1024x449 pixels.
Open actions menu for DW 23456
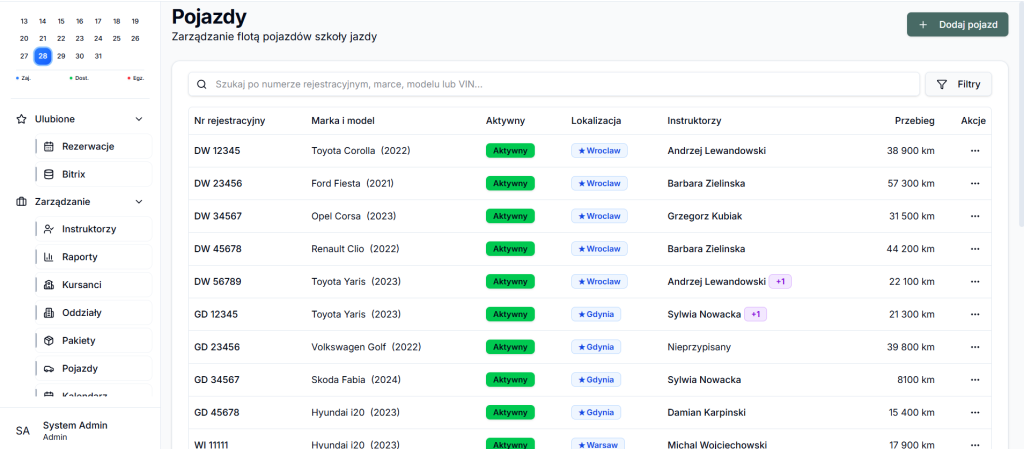coord(975,183)
